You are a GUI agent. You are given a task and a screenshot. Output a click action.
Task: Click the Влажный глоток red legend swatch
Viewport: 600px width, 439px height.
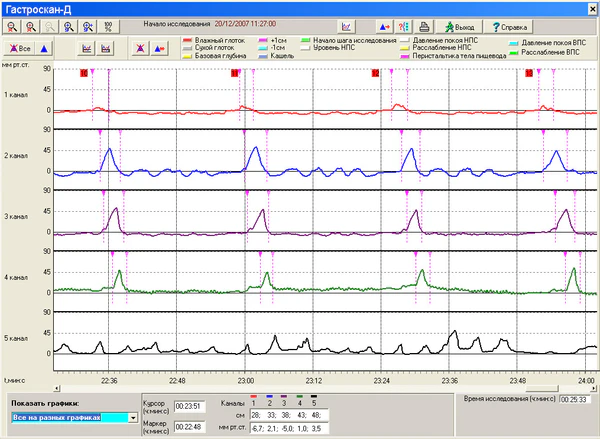(186, 40)
